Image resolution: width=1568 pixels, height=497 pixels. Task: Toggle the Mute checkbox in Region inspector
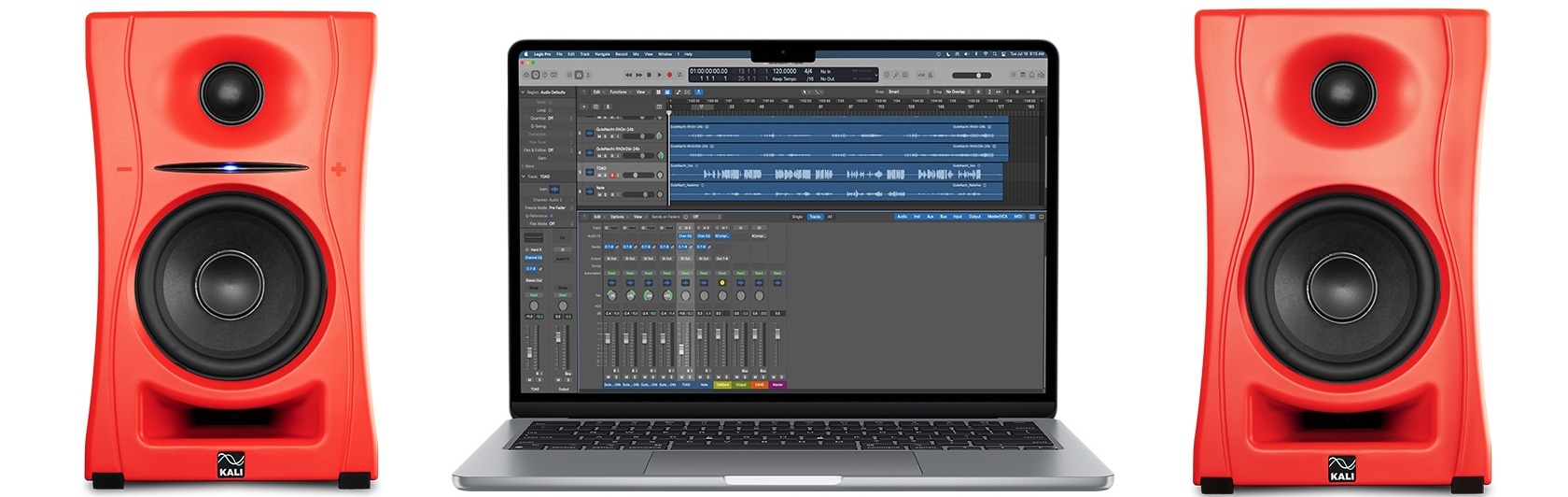[550, 102]
